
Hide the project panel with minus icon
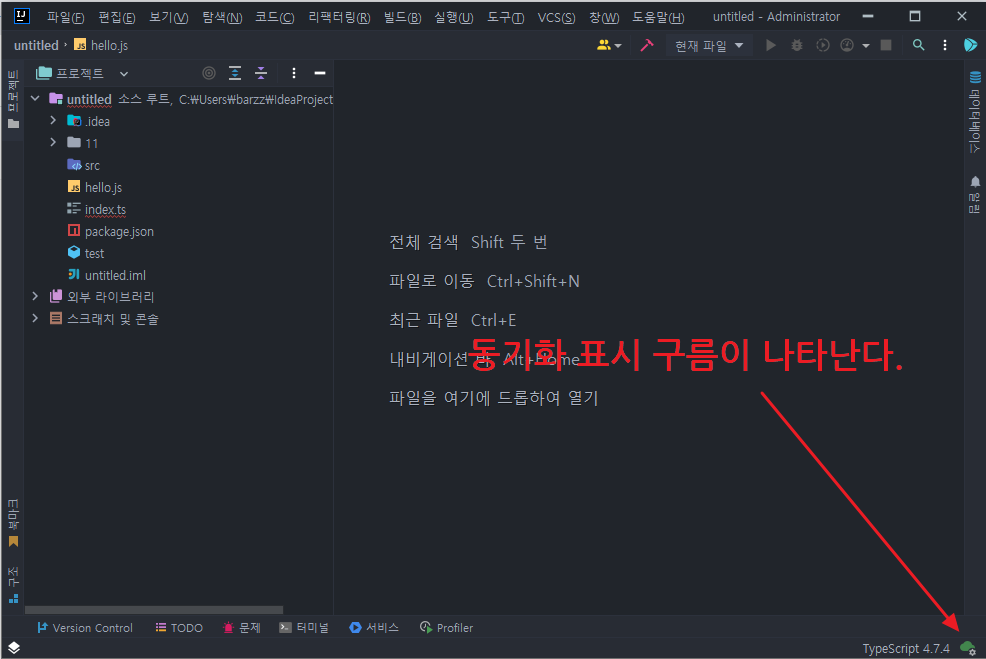[319, 74]
